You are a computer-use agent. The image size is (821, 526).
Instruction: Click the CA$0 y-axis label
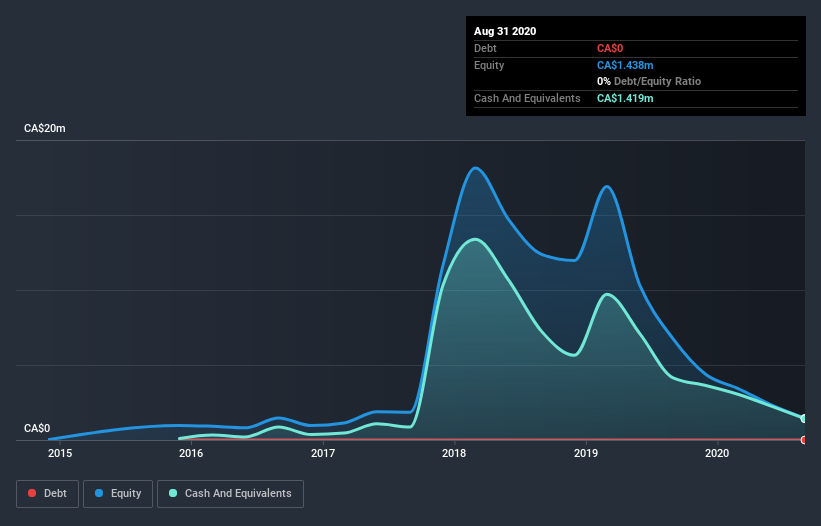(x=37, y=428)
